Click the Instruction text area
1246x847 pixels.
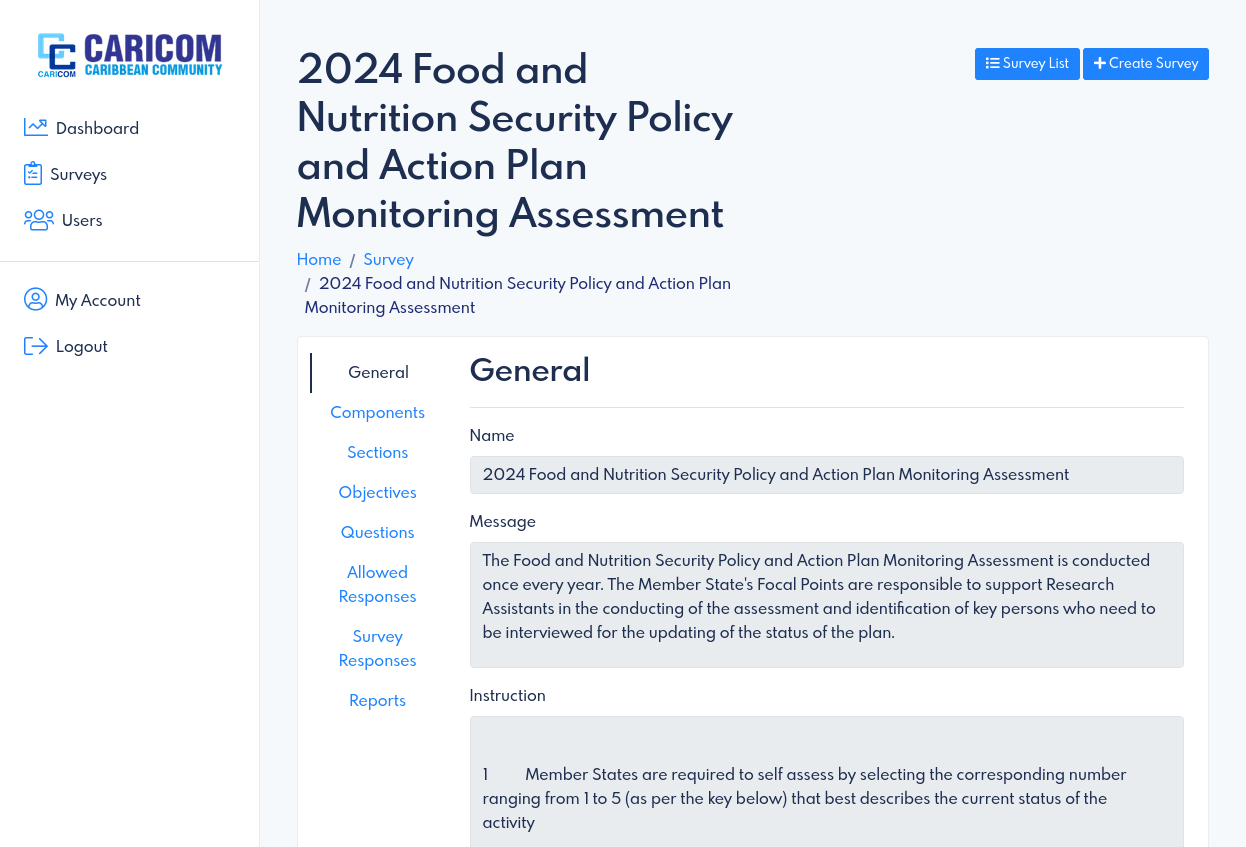827,782
